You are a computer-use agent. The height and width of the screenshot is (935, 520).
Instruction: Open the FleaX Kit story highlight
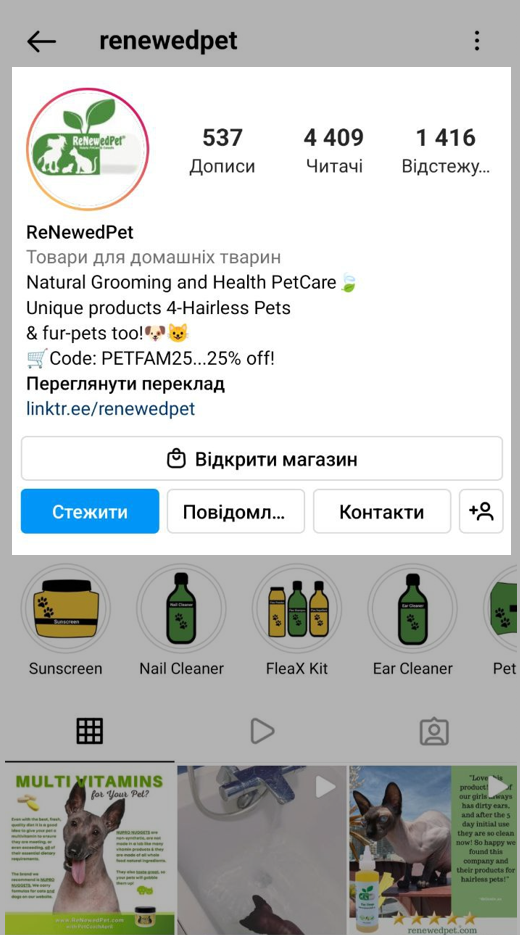pos(297,609)
